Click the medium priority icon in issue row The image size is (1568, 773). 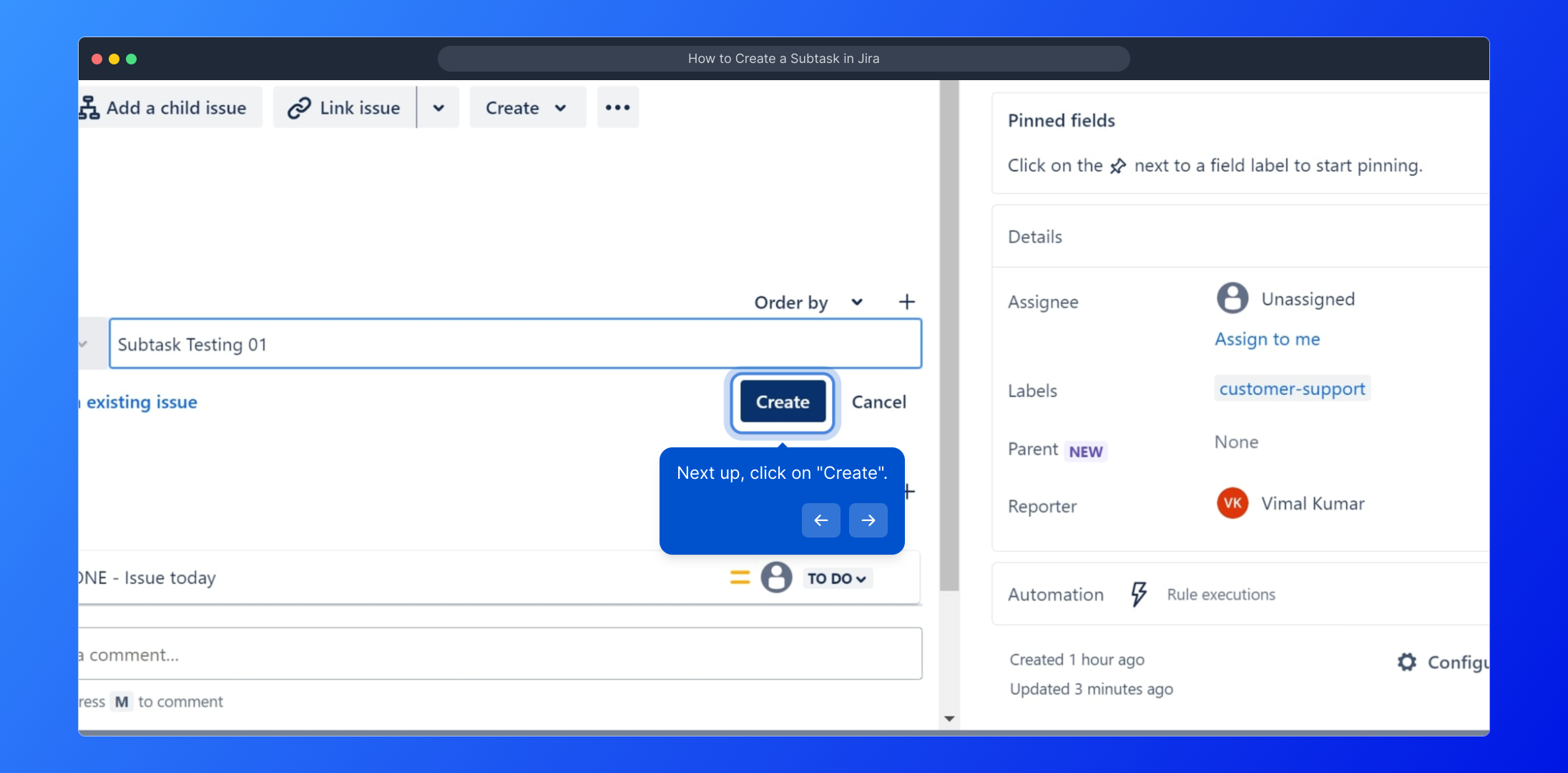(740, 577)
